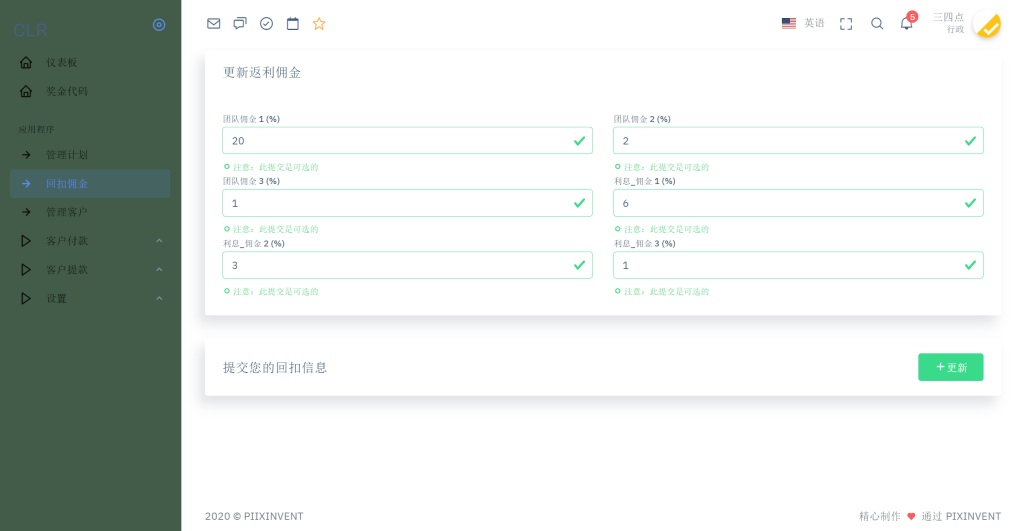Click the check-circle tasks icon
Image resolution: width=1024 pixels, height=531 pixels.
point(266,24)
